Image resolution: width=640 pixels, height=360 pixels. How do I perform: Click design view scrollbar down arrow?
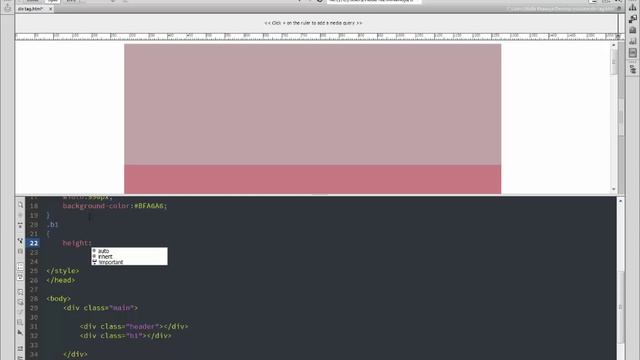coord(613,189)
